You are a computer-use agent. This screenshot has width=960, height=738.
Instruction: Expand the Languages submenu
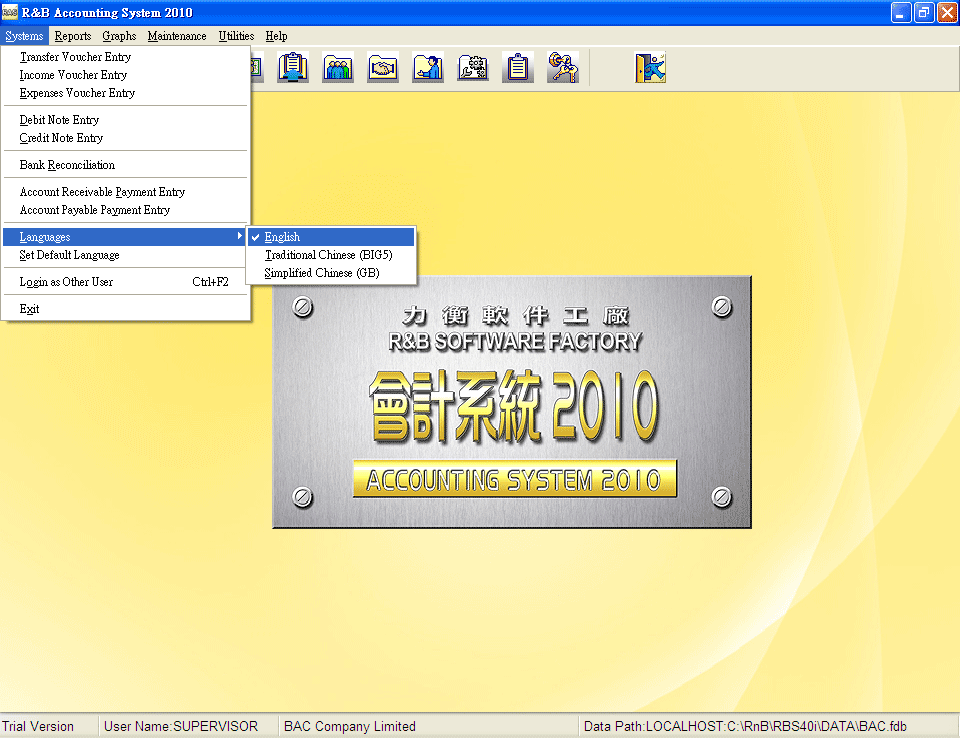[x=126, y=237]
